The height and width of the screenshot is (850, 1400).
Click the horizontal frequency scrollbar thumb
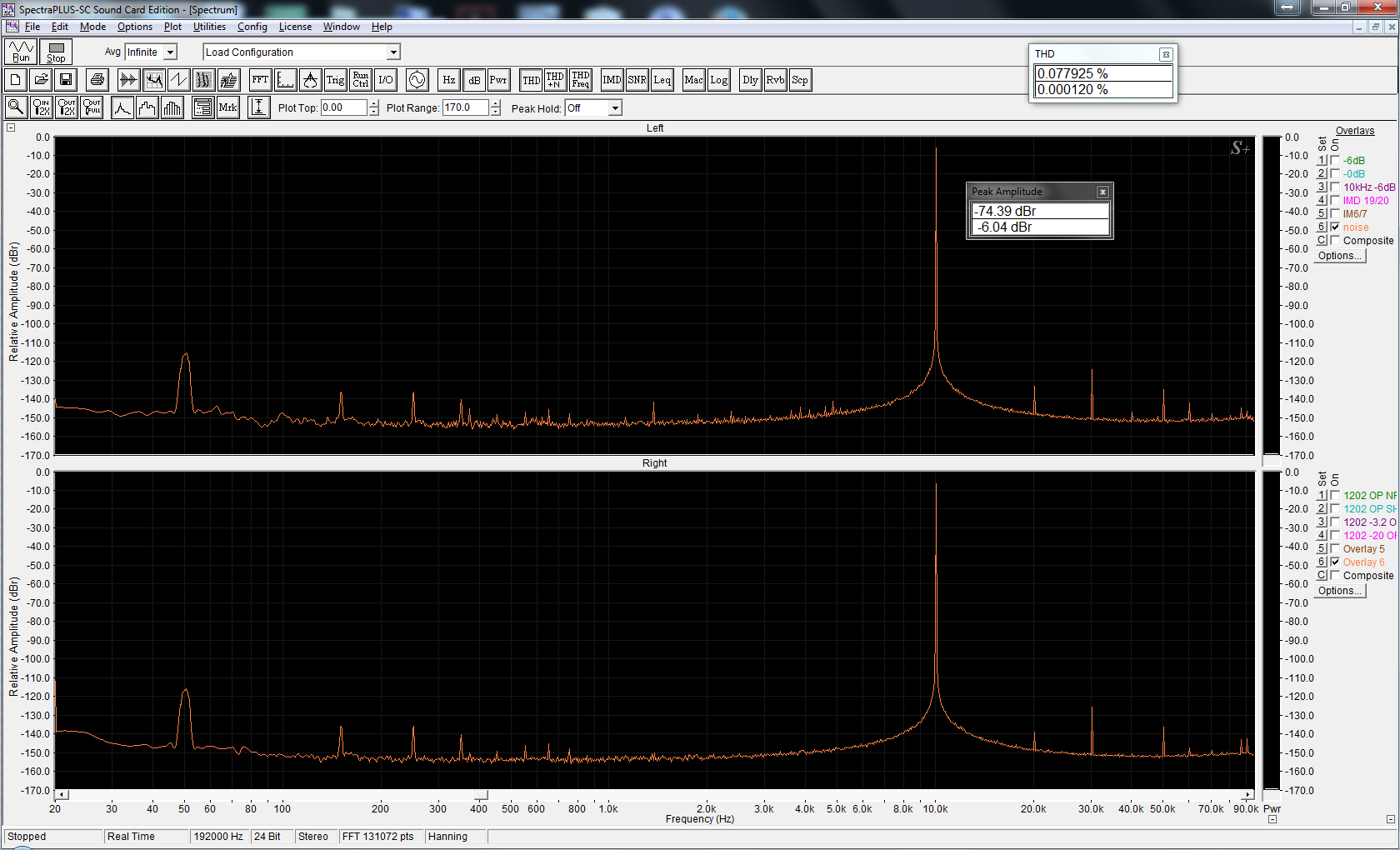coord(481,795)
